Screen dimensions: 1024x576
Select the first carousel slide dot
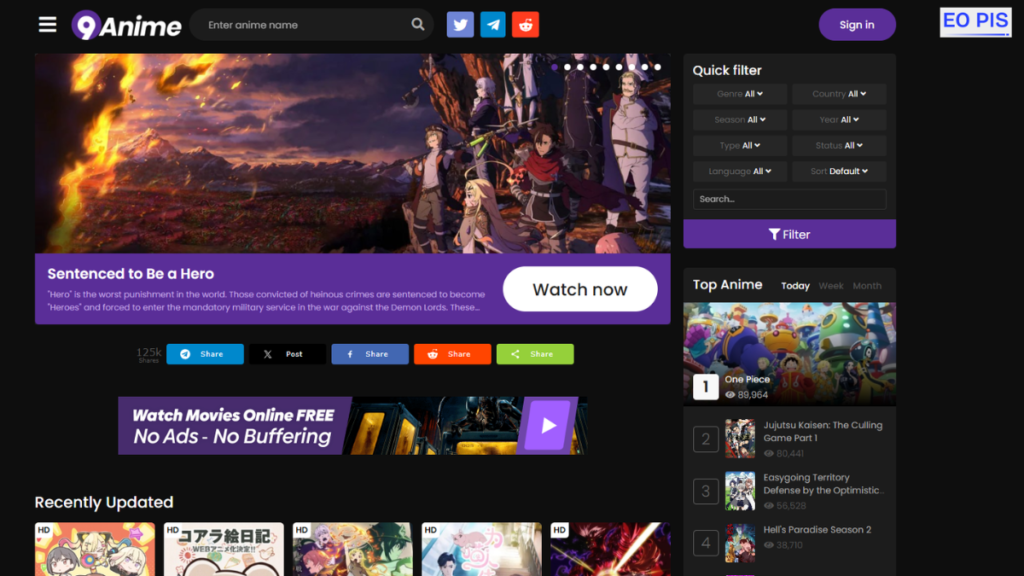pos(554,67)
